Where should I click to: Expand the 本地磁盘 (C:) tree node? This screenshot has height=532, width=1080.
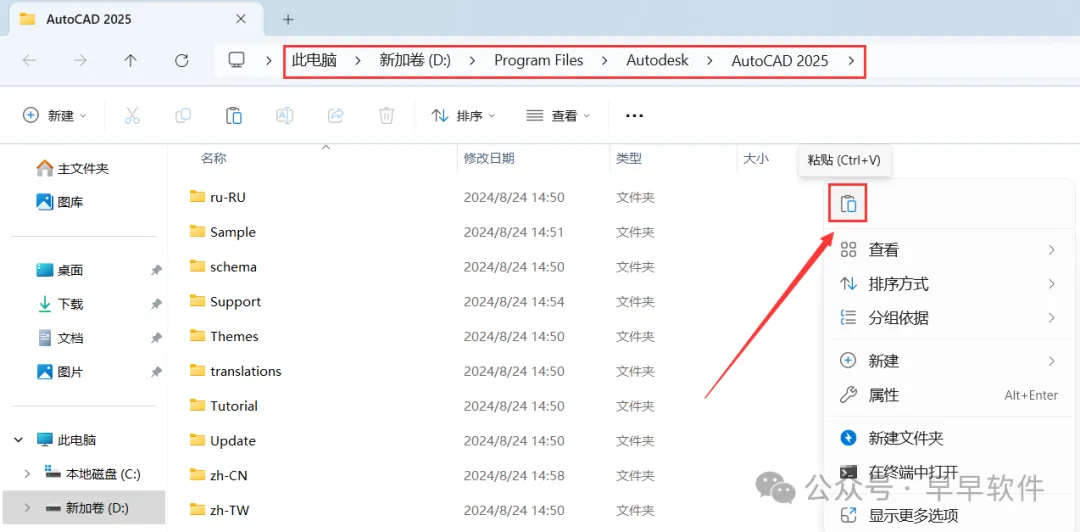click(28, 473)
